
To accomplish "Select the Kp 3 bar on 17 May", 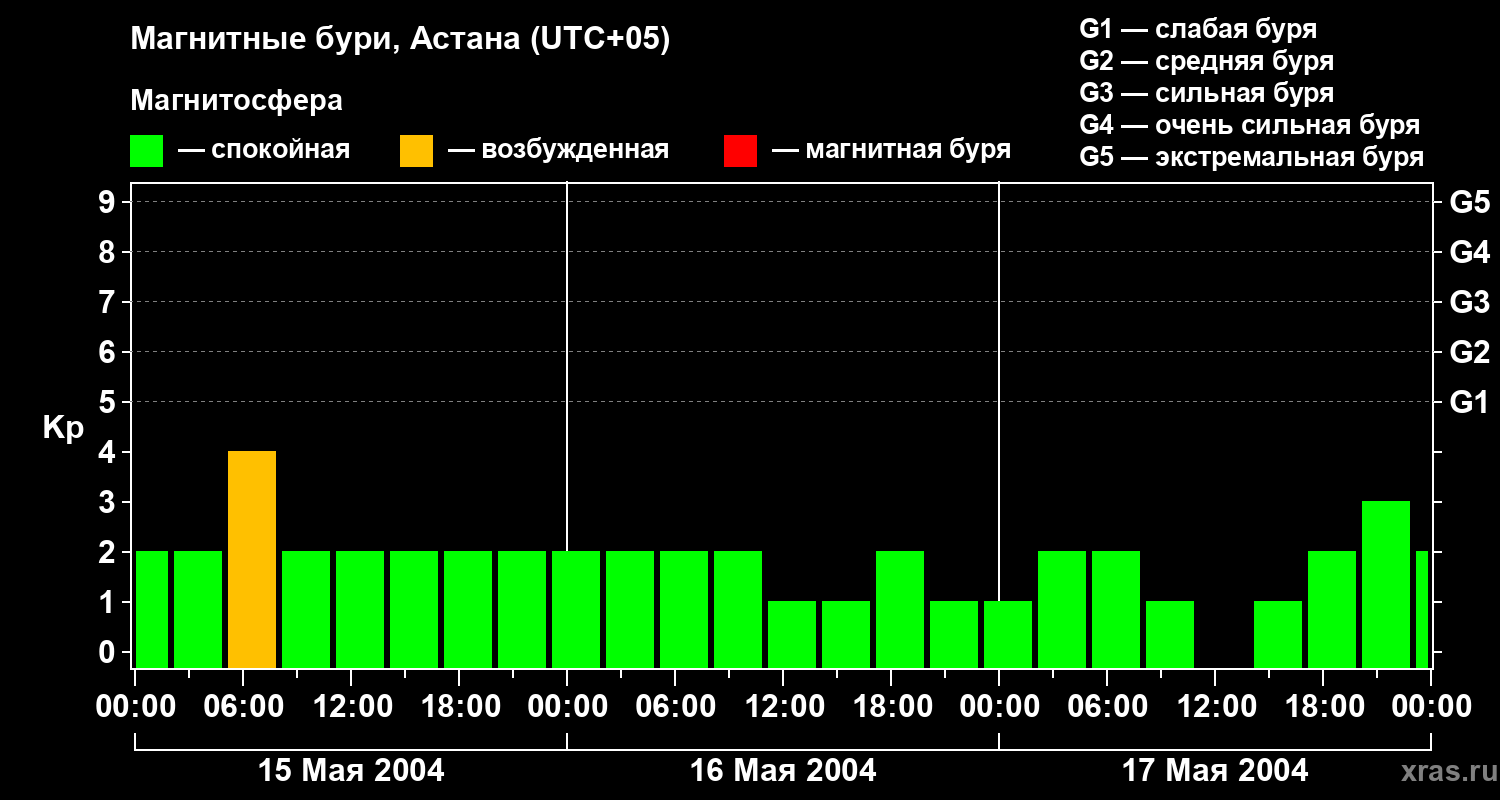I will click(1386, 585).
